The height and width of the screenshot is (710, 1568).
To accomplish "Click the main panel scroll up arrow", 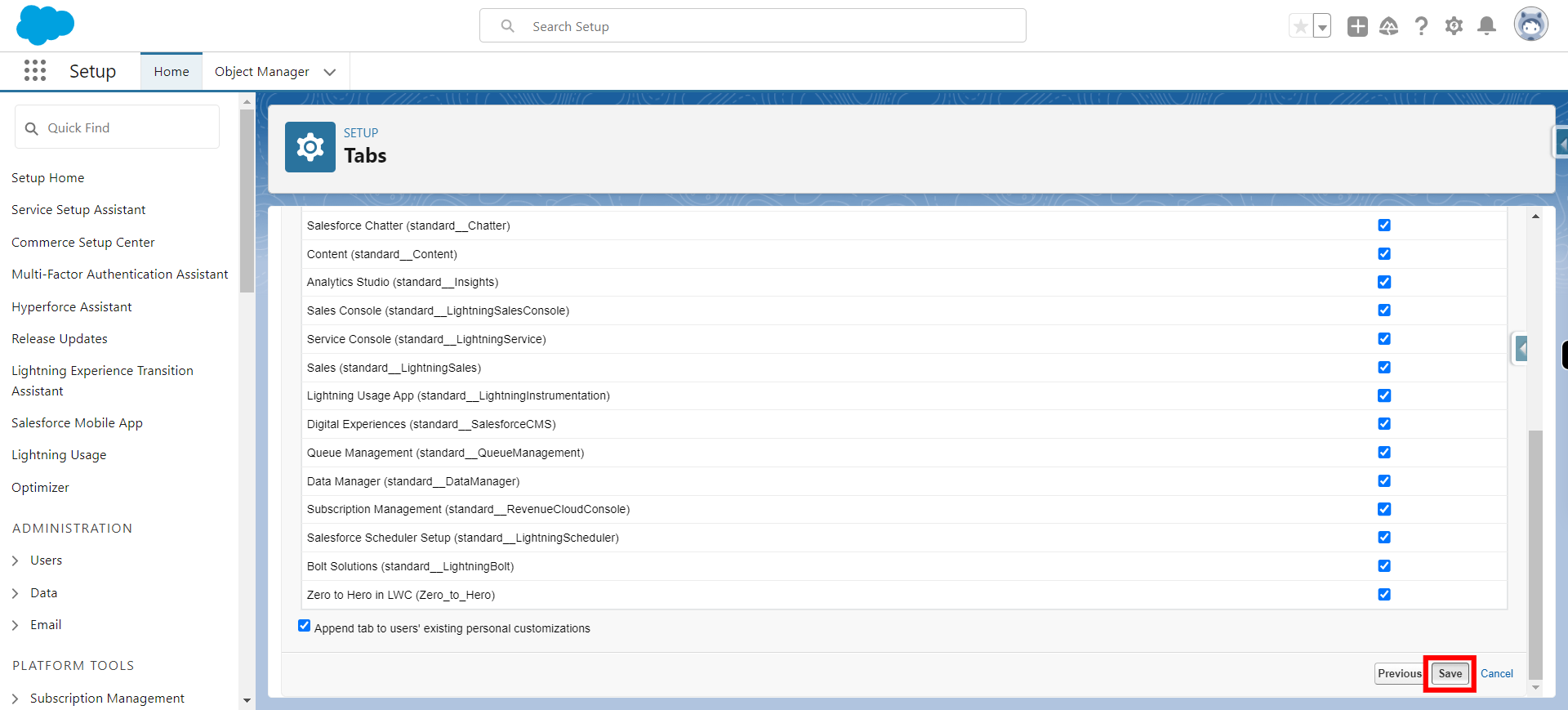I will [x=1535, y=217].
